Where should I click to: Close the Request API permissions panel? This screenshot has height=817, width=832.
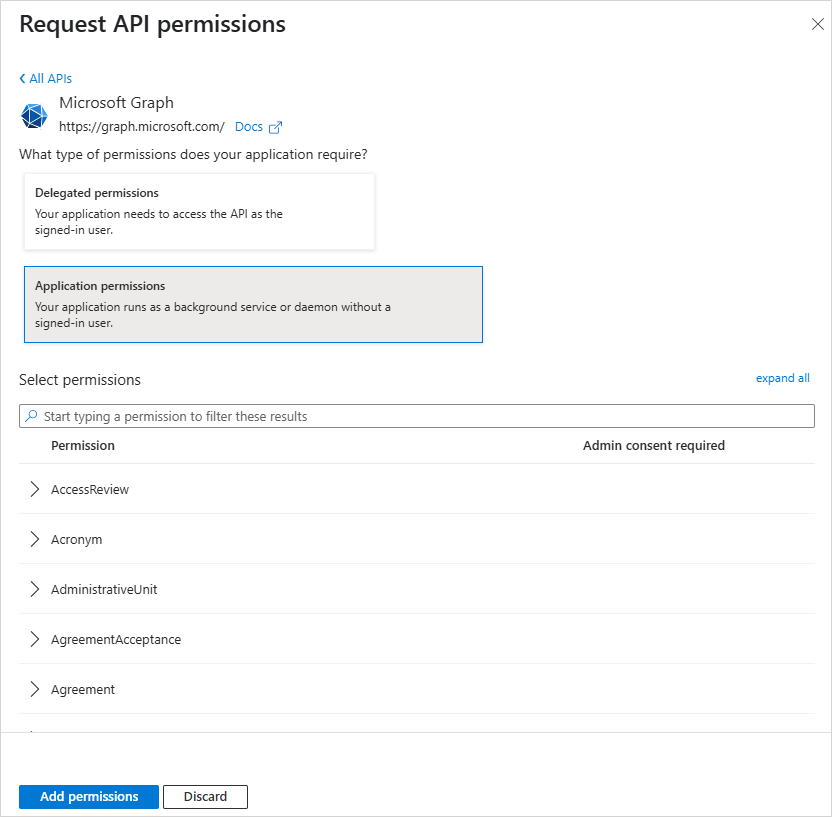click(x=817, y=25)
